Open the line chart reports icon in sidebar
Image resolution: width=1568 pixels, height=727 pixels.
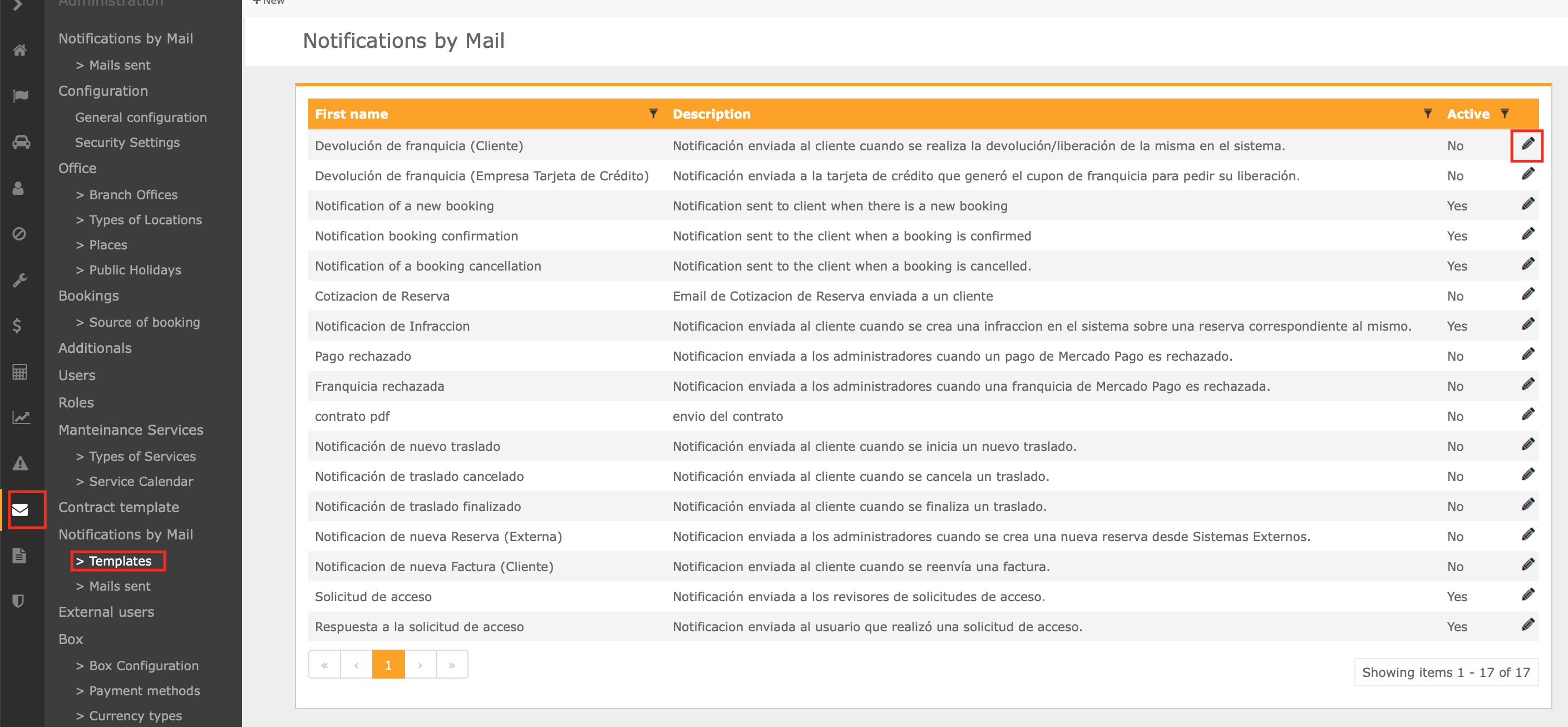[x=21, y=417]
